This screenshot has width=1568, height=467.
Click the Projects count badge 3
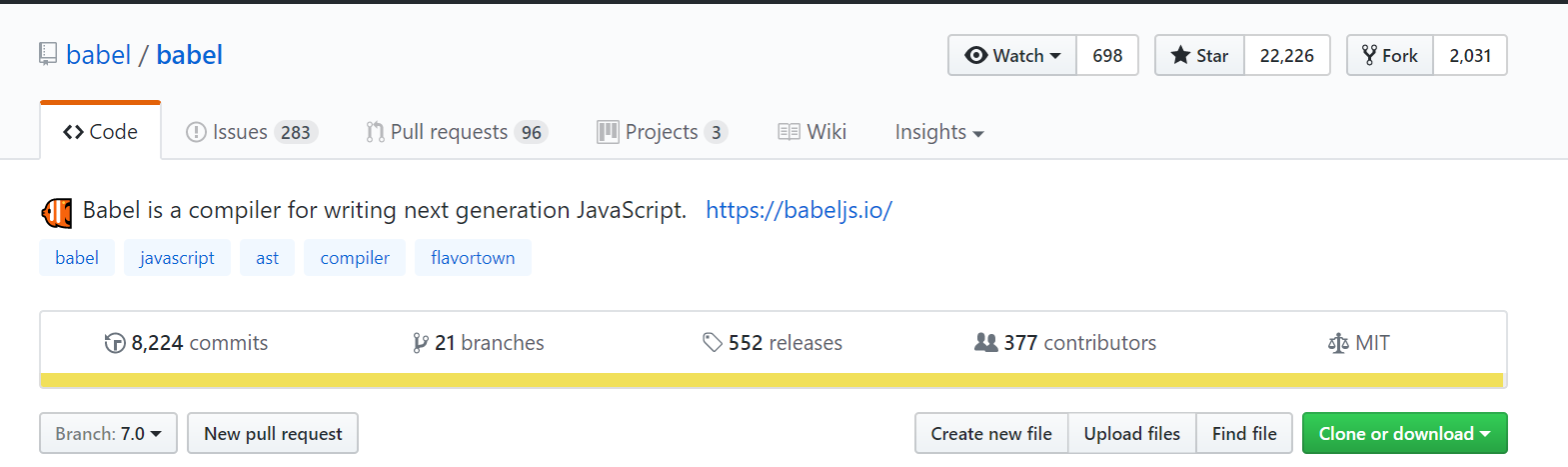[x=716, y=132]
